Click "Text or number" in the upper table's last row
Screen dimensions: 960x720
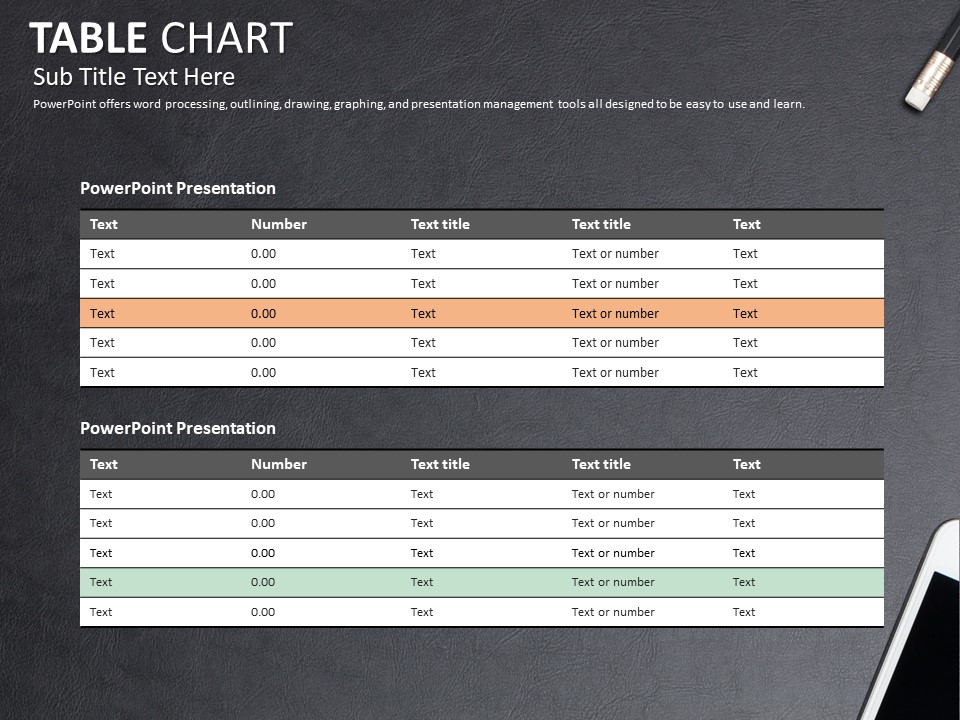tap(615, 372)
